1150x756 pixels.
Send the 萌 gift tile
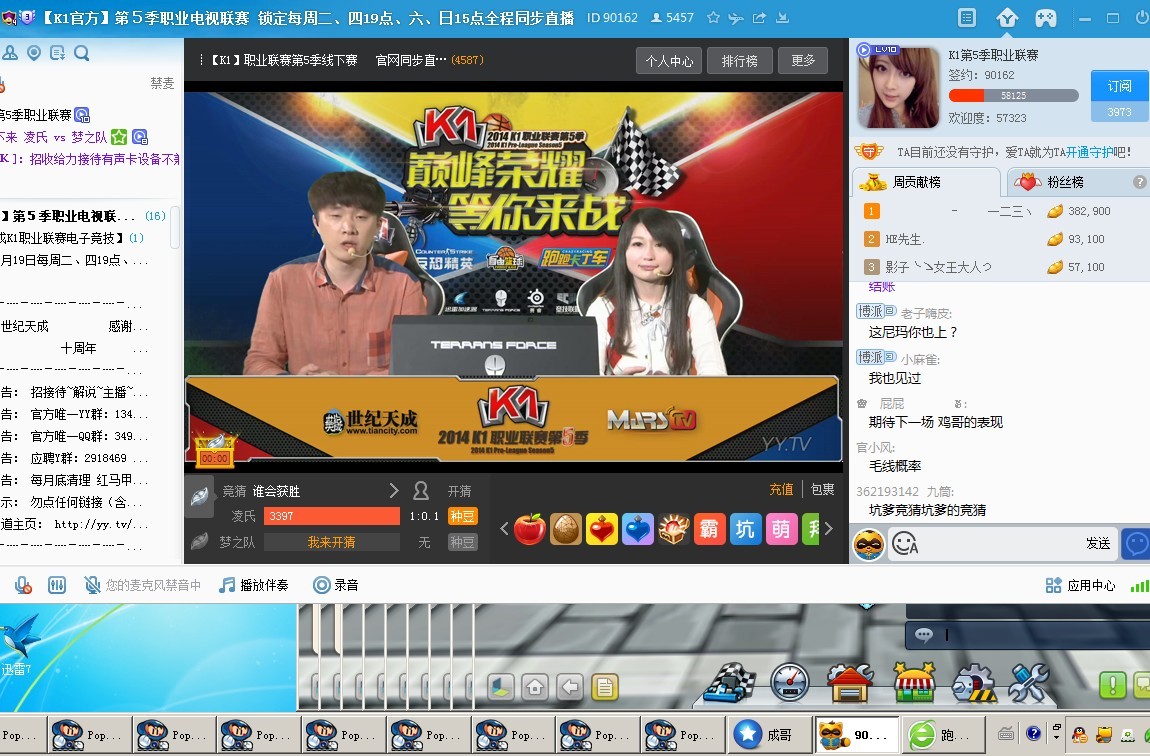click(781, 529)
